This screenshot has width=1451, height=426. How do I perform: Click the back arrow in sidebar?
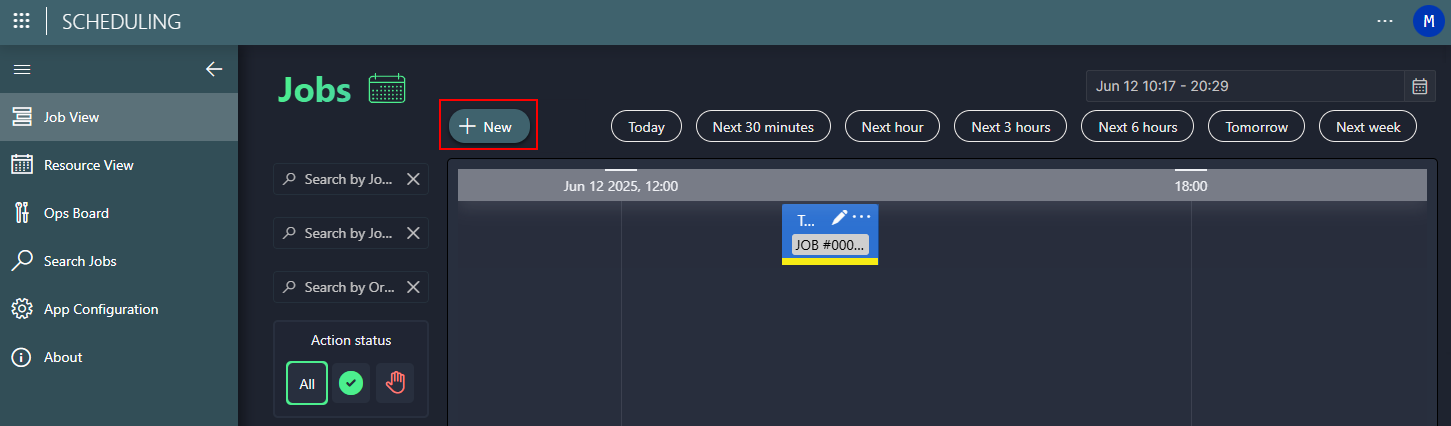click(x=214, y=69)
